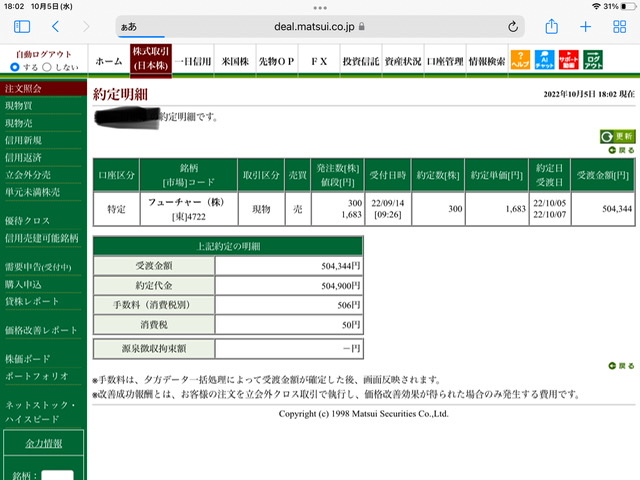
Task: Open the Safari share sheet icon
Action: point(551,26)
